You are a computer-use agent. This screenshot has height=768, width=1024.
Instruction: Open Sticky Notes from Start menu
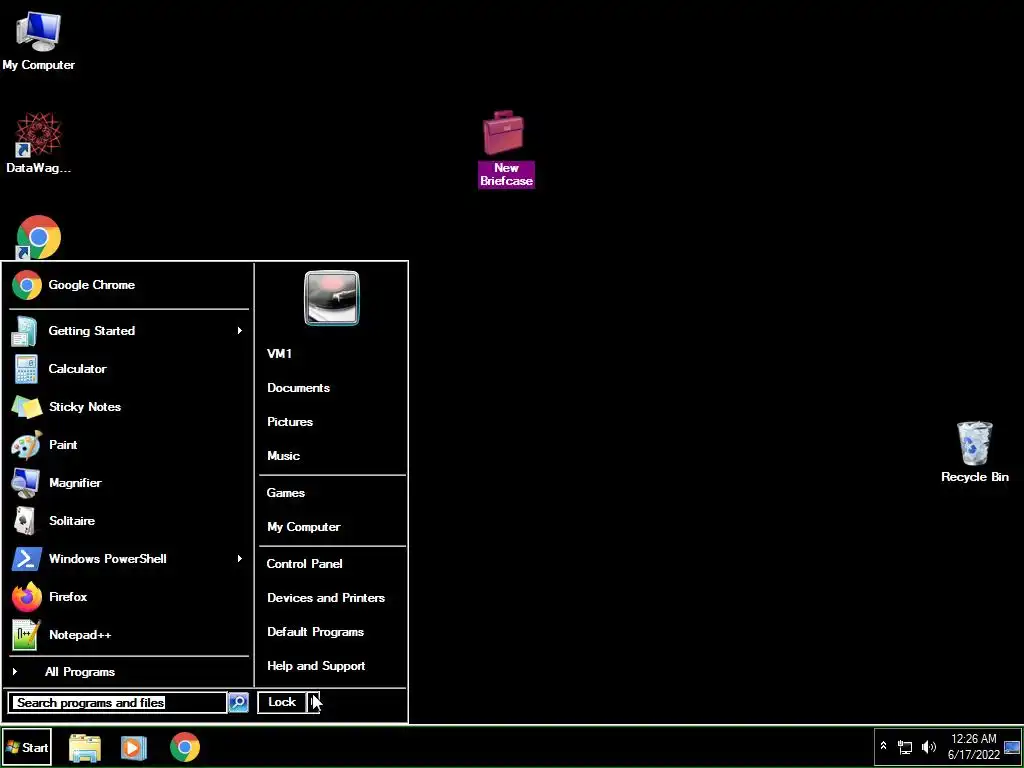(129, 407)
